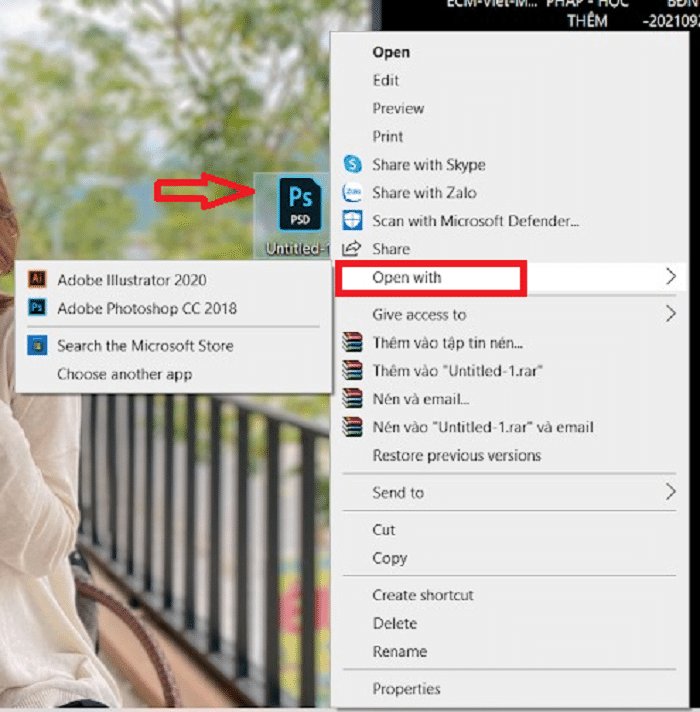Expand the Give access to arrow
The height and width of the screenshot is (712, 700).
(670, 315)
